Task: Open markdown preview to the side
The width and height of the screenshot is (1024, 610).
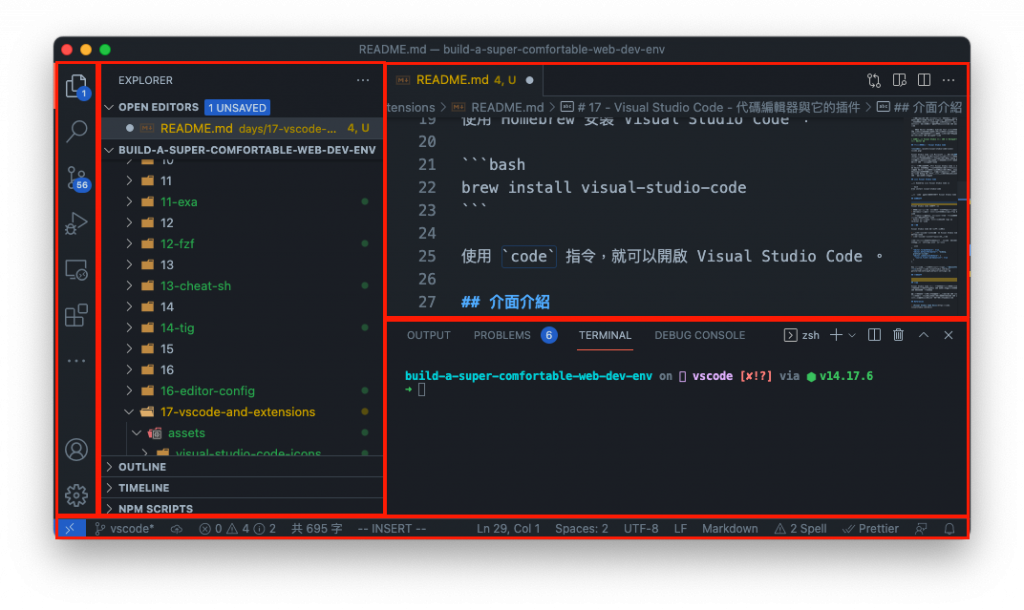Action: tap(899, 80)
